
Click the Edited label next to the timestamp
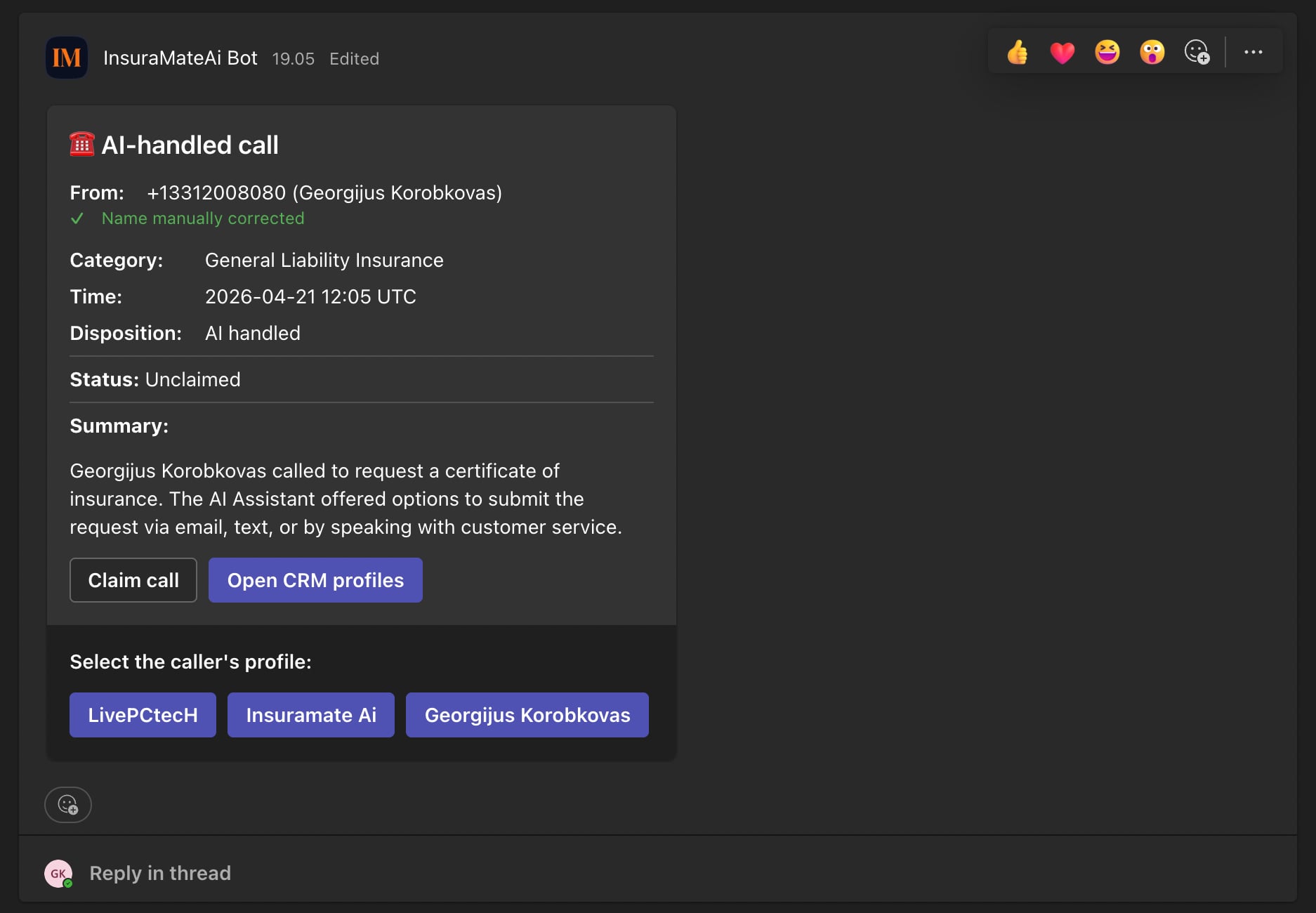click(355, 58)
